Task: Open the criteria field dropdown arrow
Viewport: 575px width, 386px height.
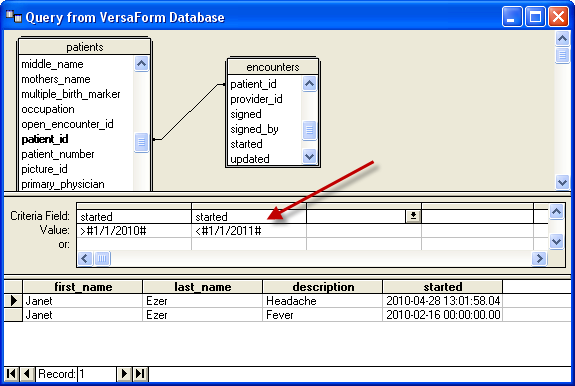Action: pos(413,216)
